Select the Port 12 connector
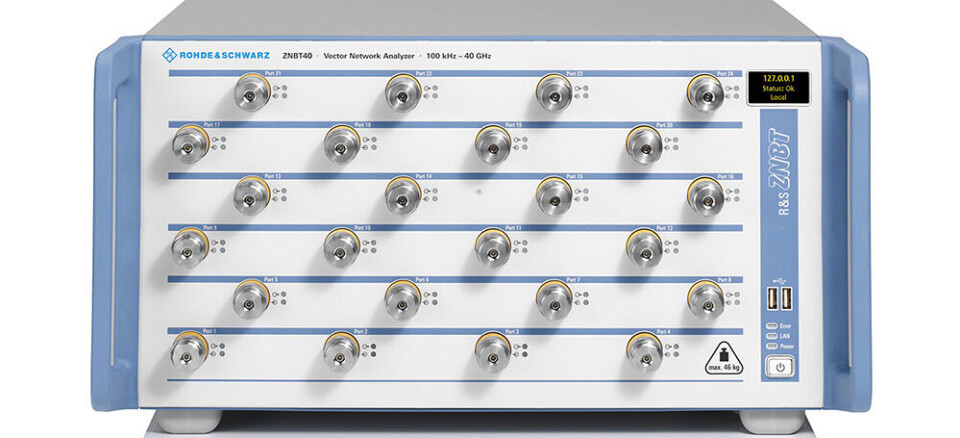This screenshot has height=438, width=960. click(644, 248)
